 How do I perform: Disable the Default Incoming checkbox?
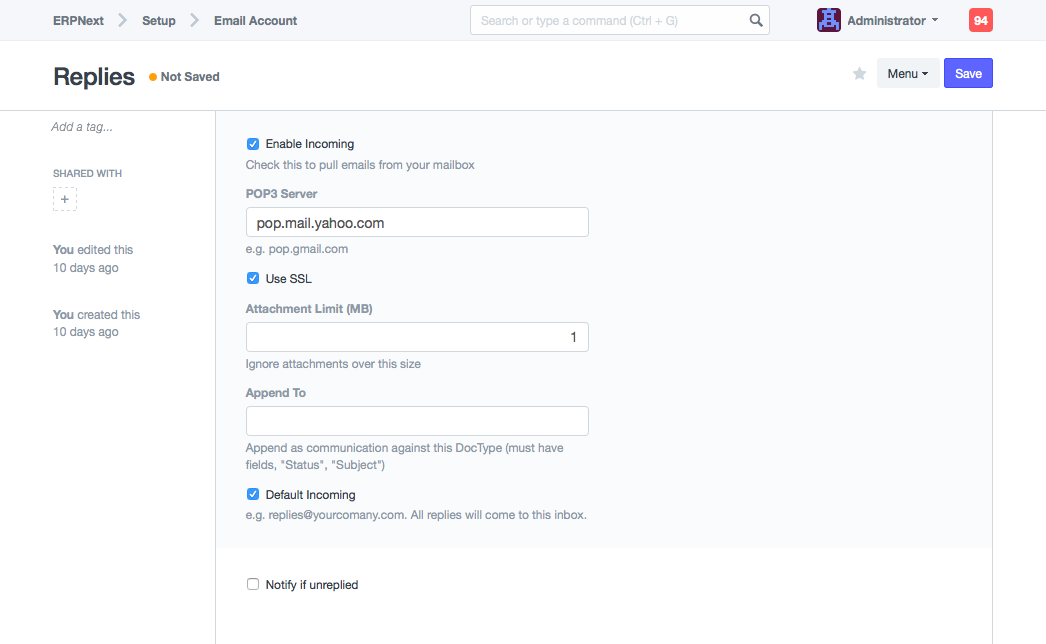(x=253, y=495)
